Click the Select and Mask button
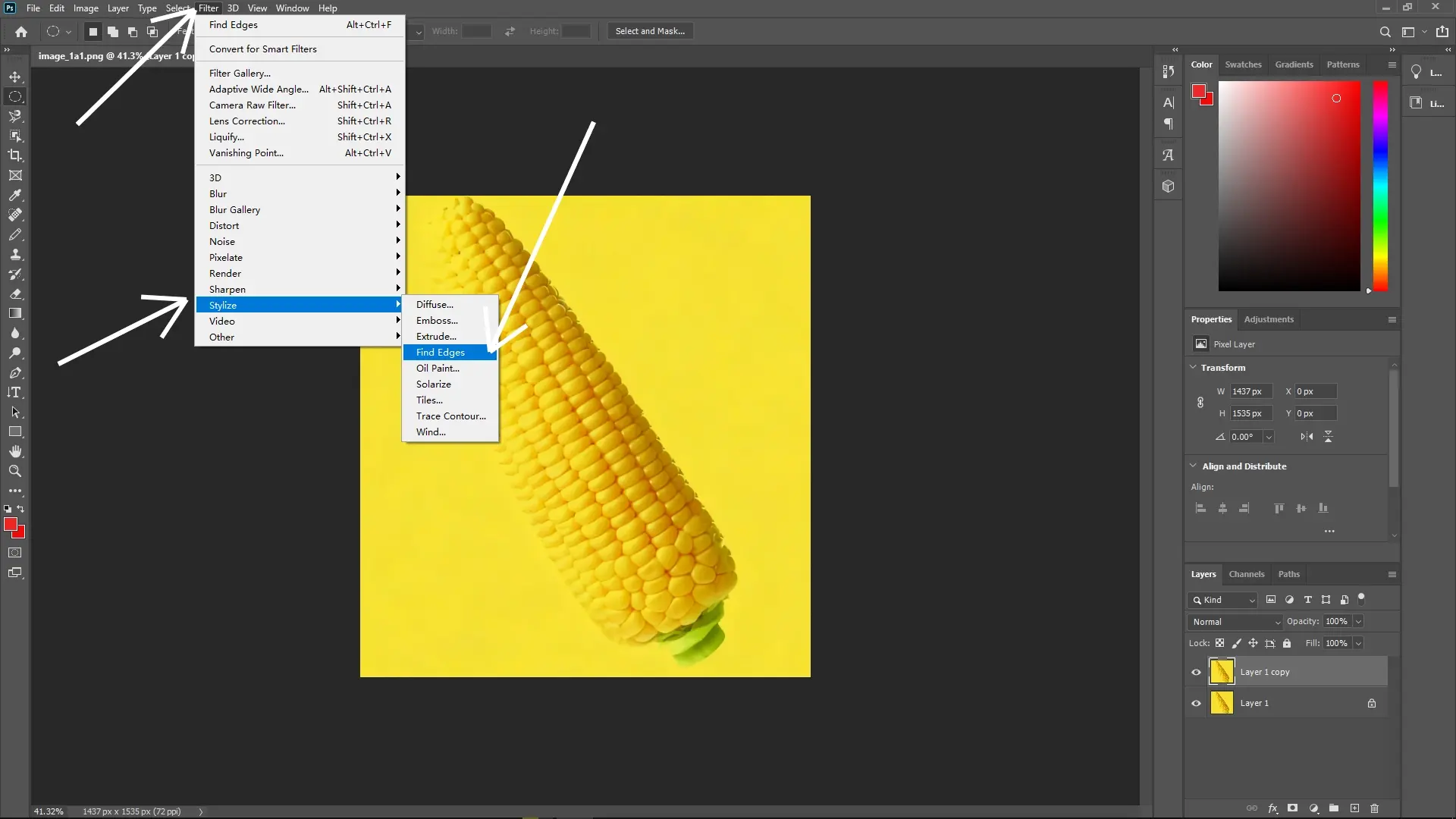 click(649, 30)
